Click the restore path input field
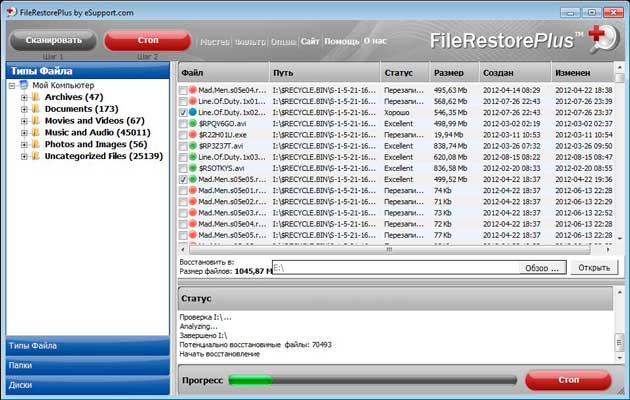630x400 pixels. 396,268
